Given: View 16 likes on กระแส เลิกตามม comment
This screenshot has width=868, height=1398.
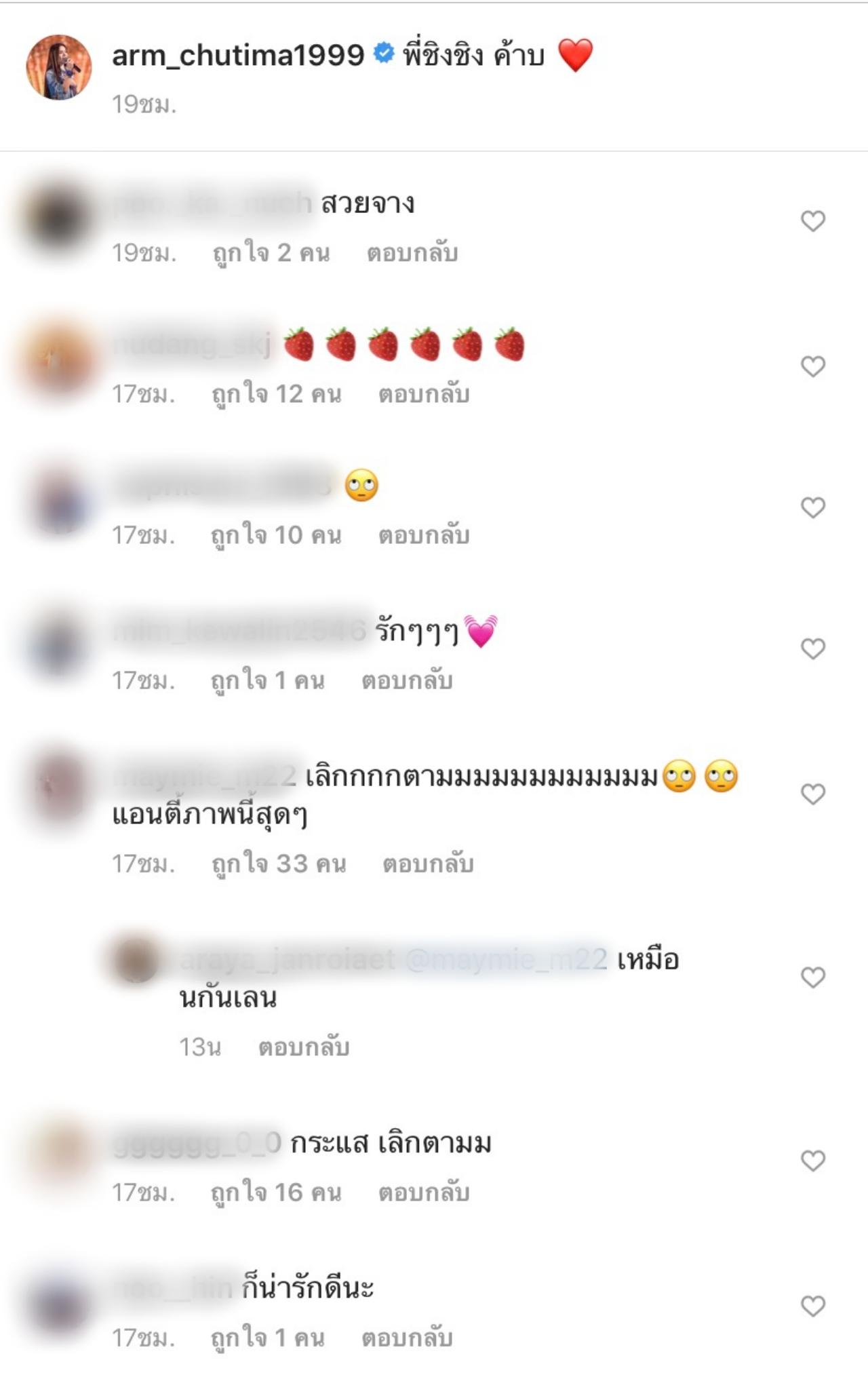Looking at the screenshot, I should 277,1192.
